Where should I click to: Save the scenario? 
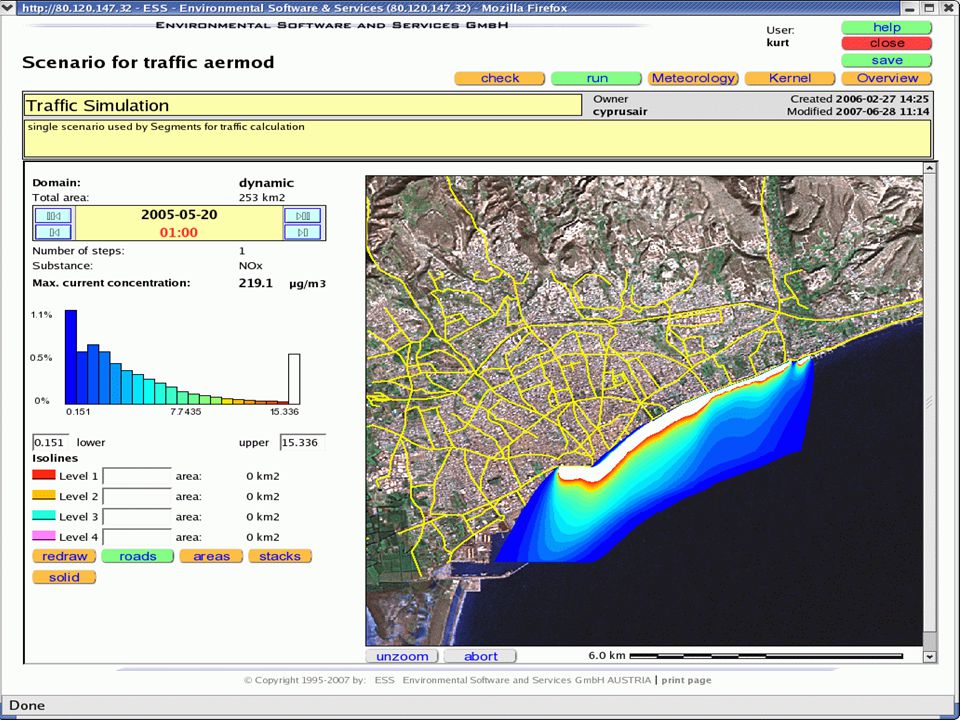pyautogui.click(x=887, y=61)
